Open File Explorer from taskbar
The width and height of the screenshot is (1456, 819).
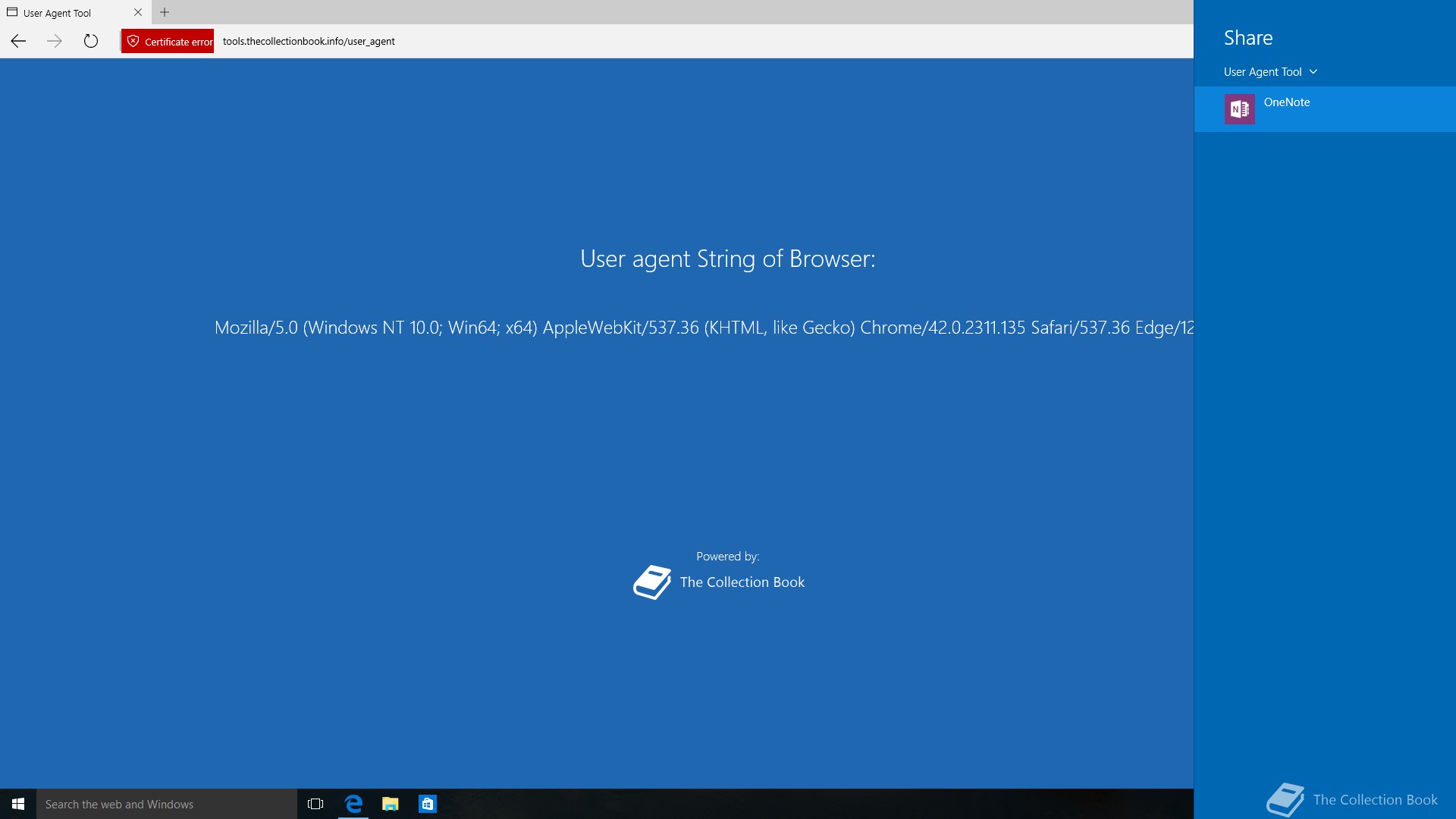click(x=391, y=804)
